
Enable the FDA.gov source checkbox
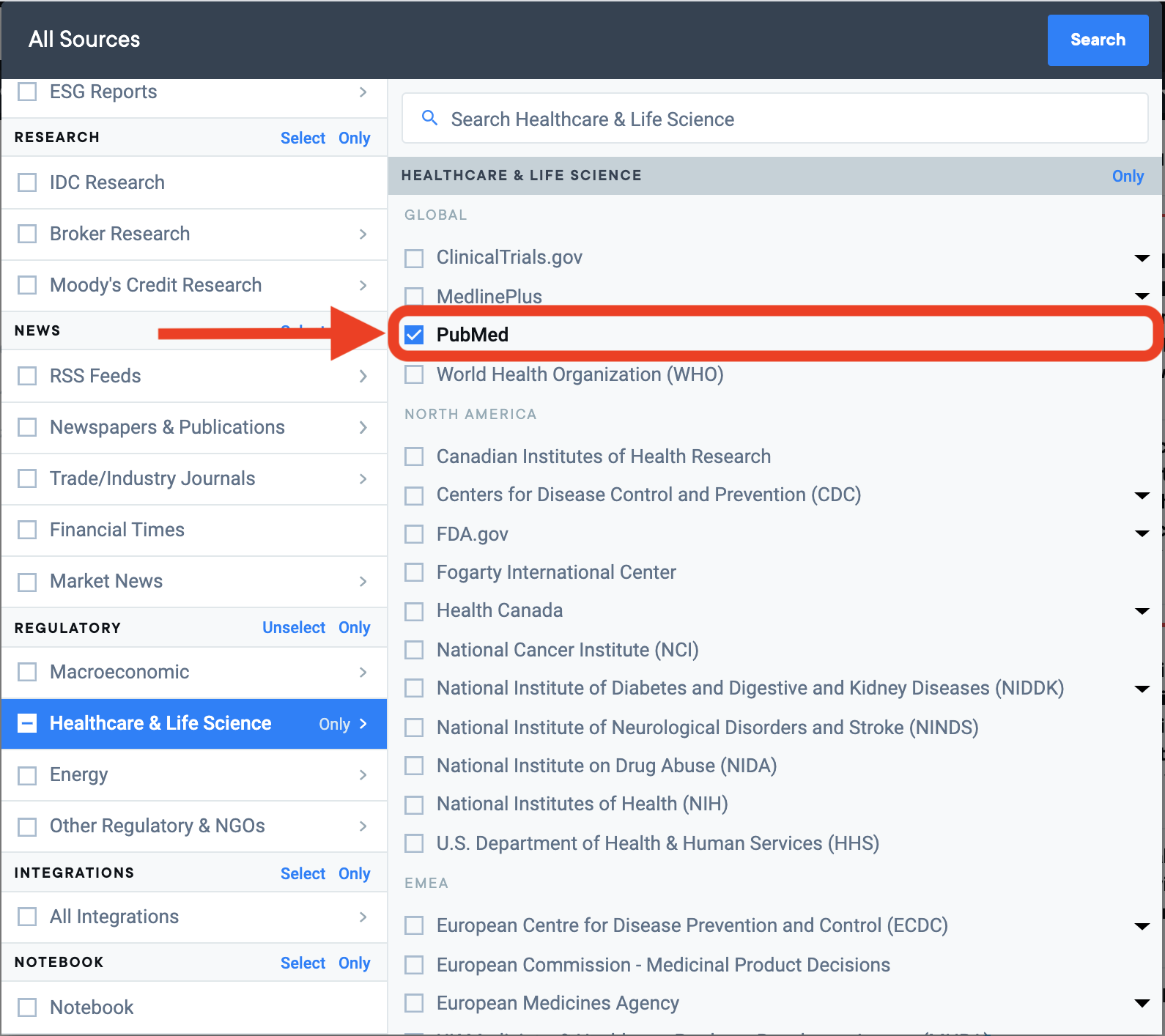[x=414, y=534]
